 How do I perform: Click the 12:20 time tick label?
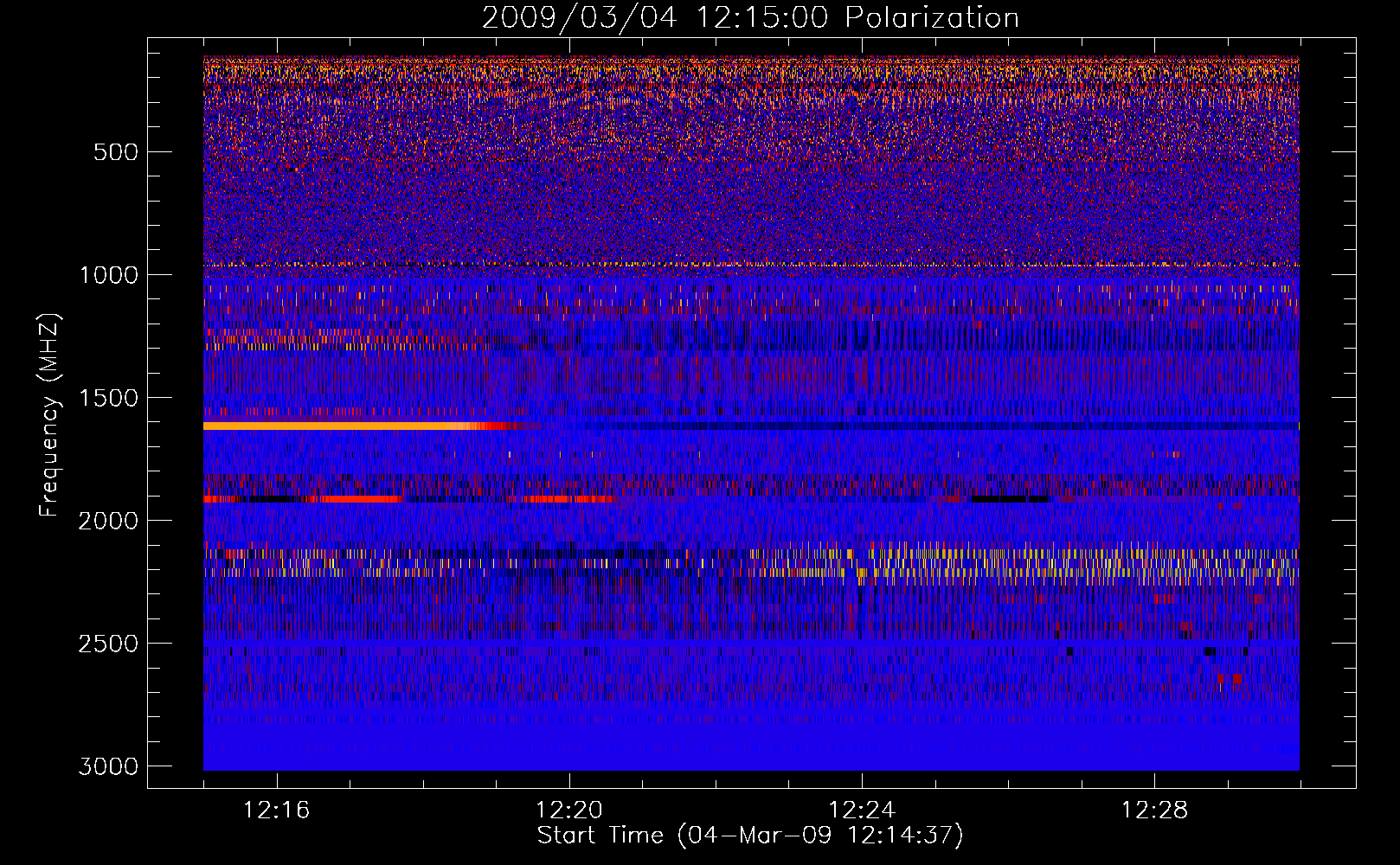point(569,811)
